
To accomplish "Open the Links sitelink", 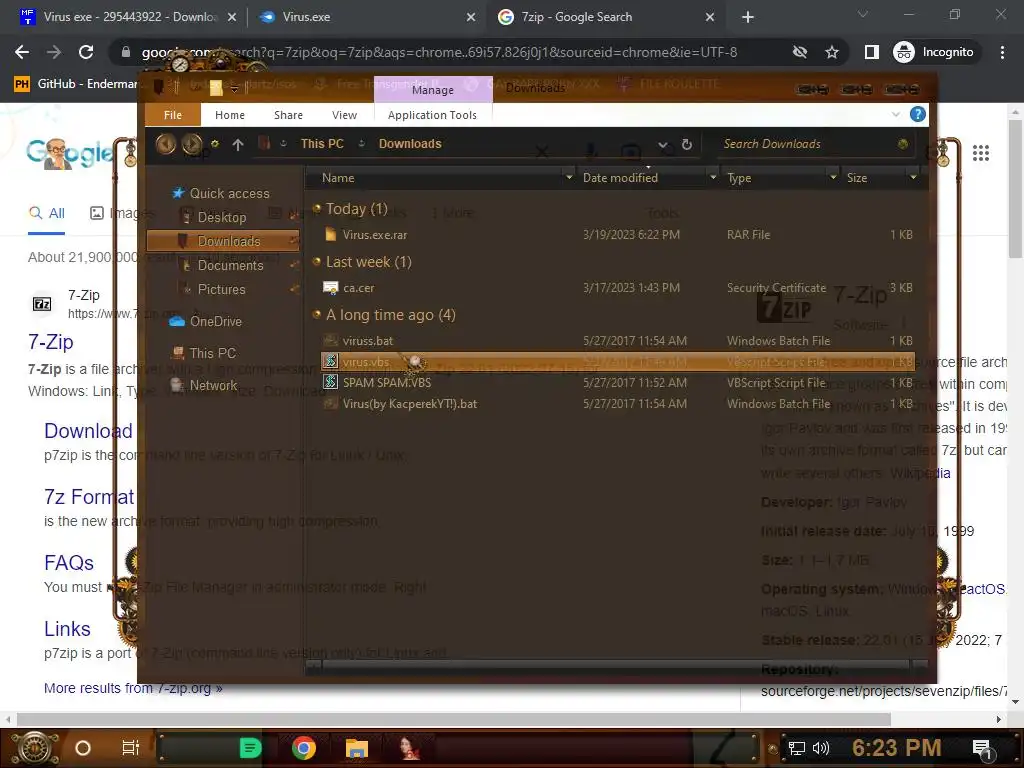I will (x=67, y=629).
